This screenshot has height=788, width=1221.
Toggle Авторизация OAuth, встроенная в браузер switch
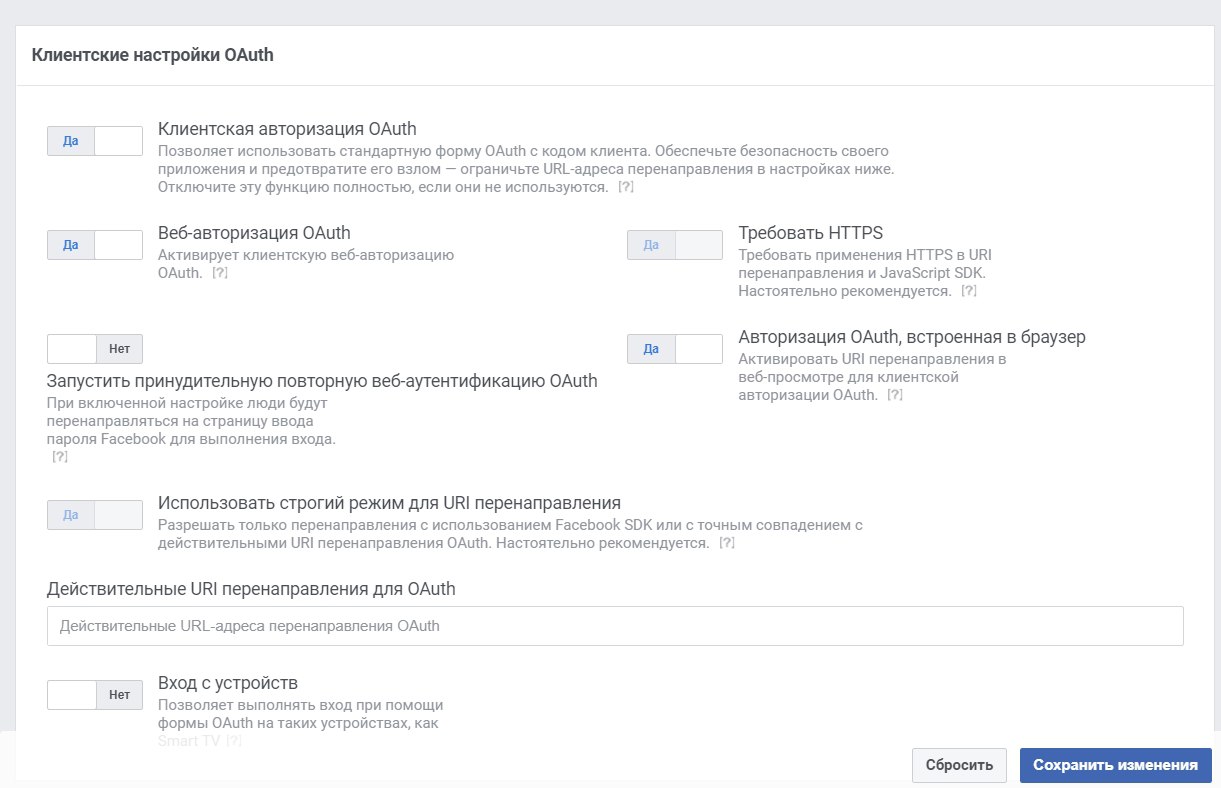675,349
